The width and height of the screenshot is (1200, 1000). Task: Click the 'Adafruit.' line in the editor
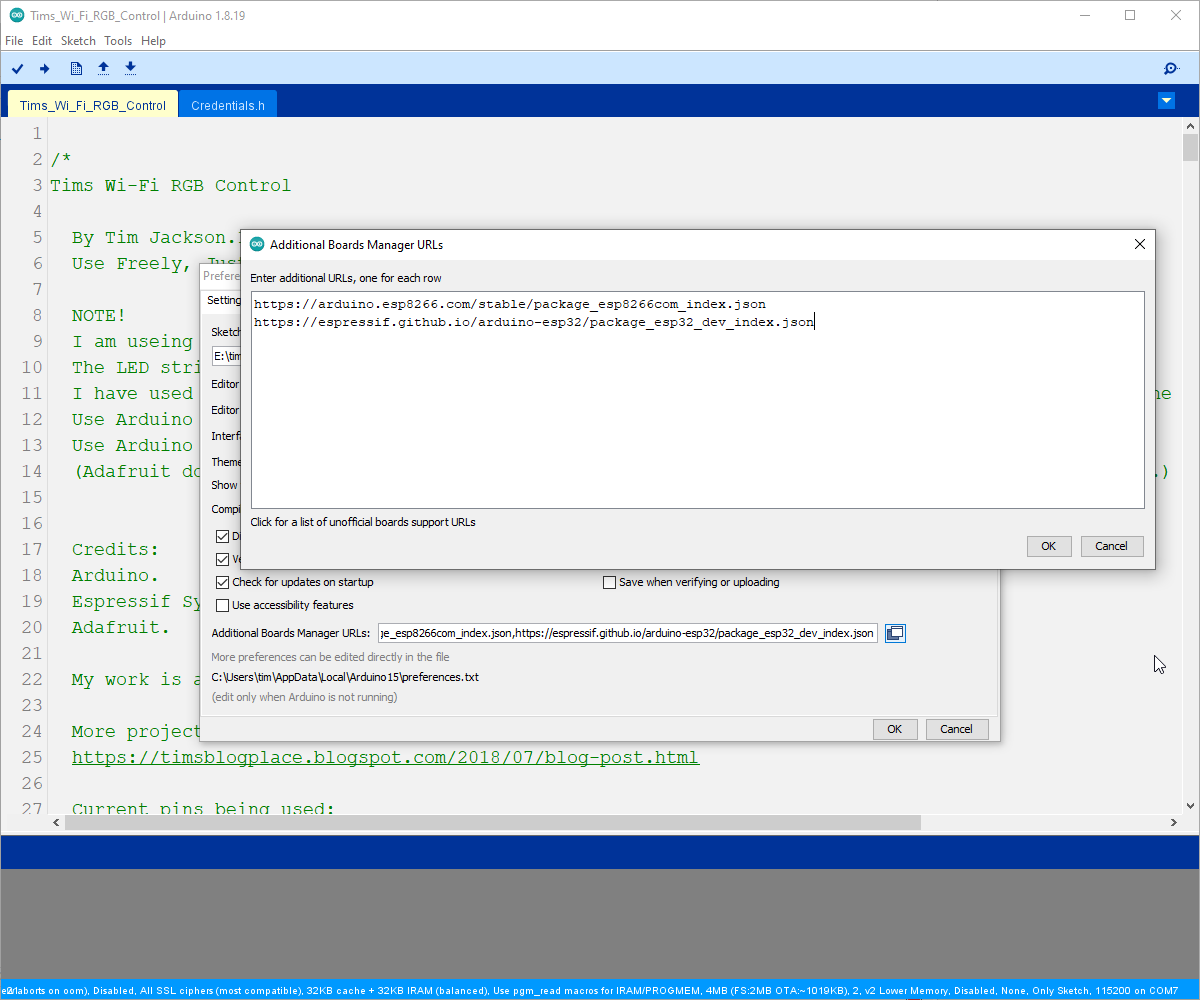click(121, 627)
